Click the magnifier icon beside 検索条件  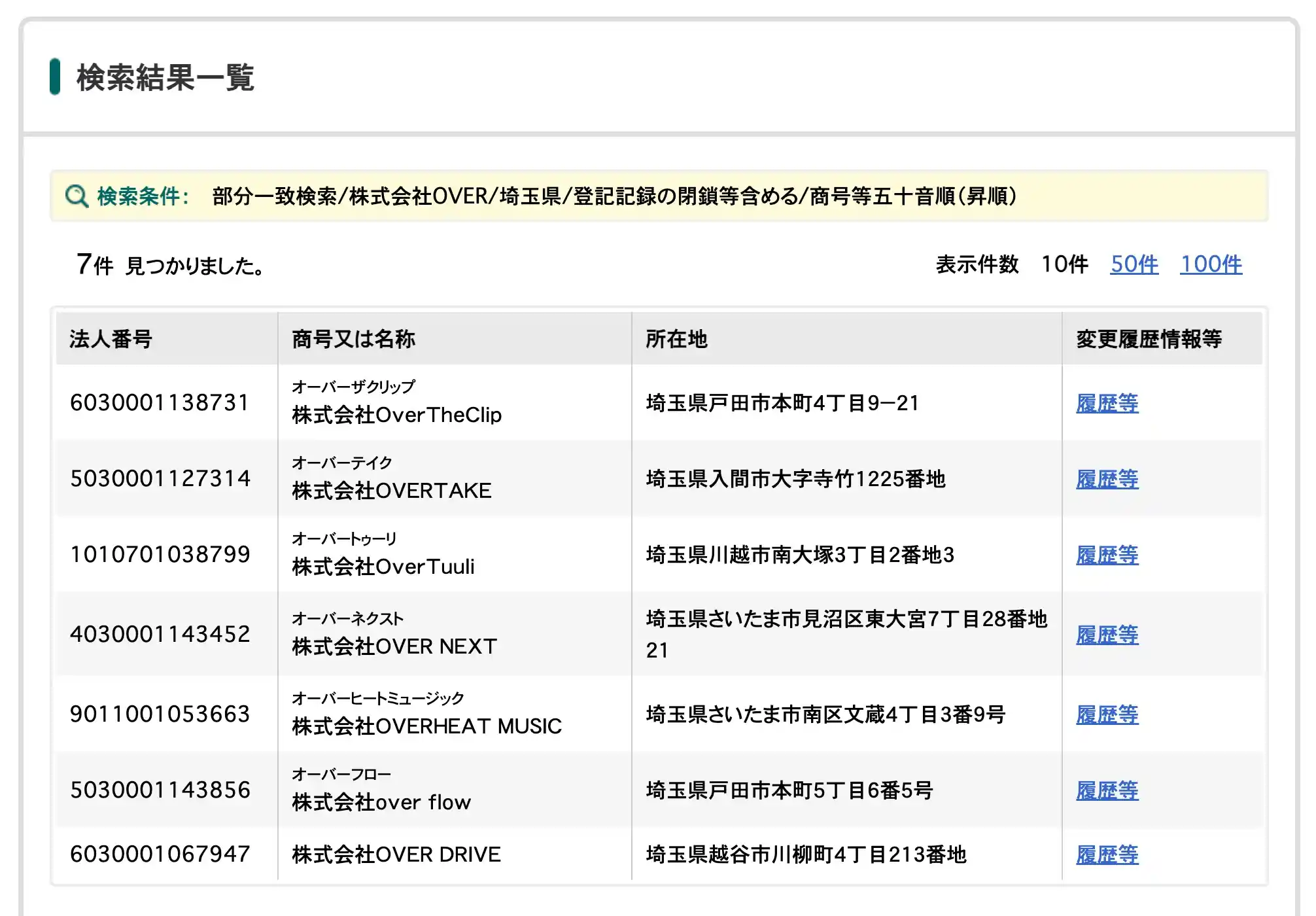tap(77, 196)
